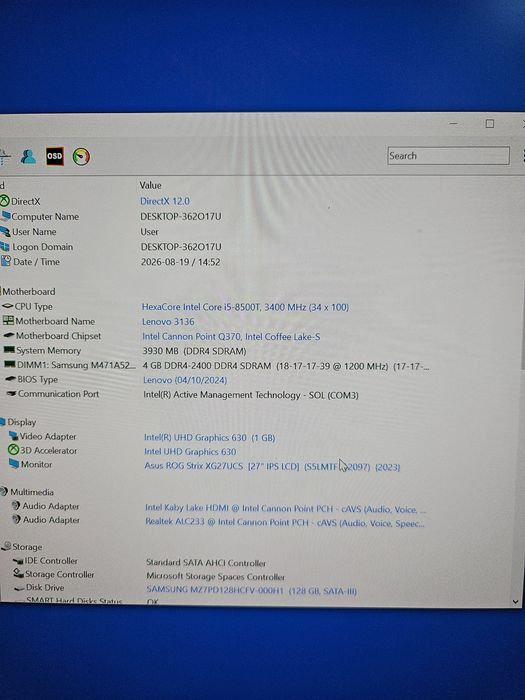Viewport: 525px width, 700px height.
Task: Click the Disk Drive row icon
Action: tap(19, 588)
